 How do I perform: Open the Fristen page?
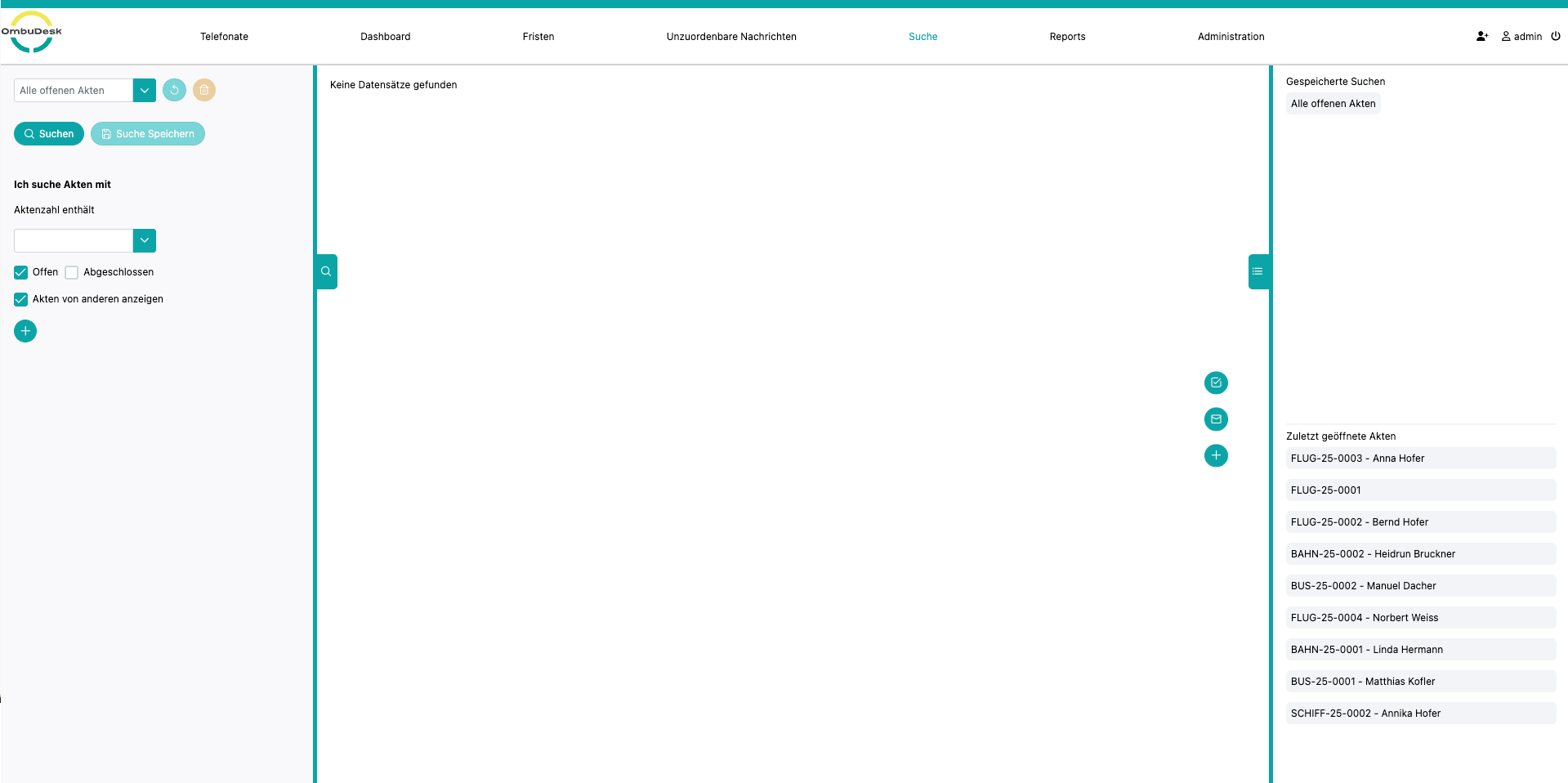pos(538,37)
